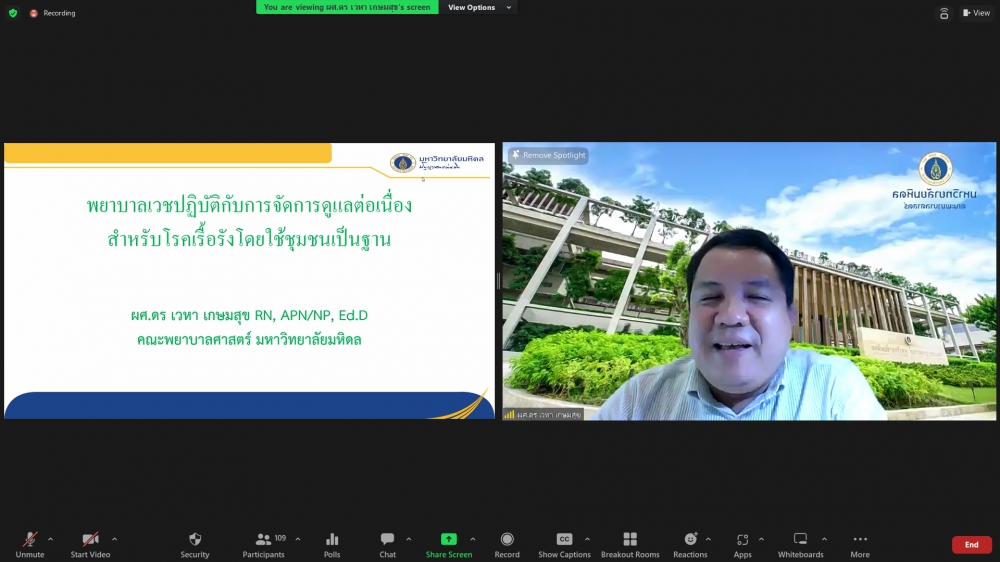
Task: Click the green Share Screen icon
Action: pos(449,540)
